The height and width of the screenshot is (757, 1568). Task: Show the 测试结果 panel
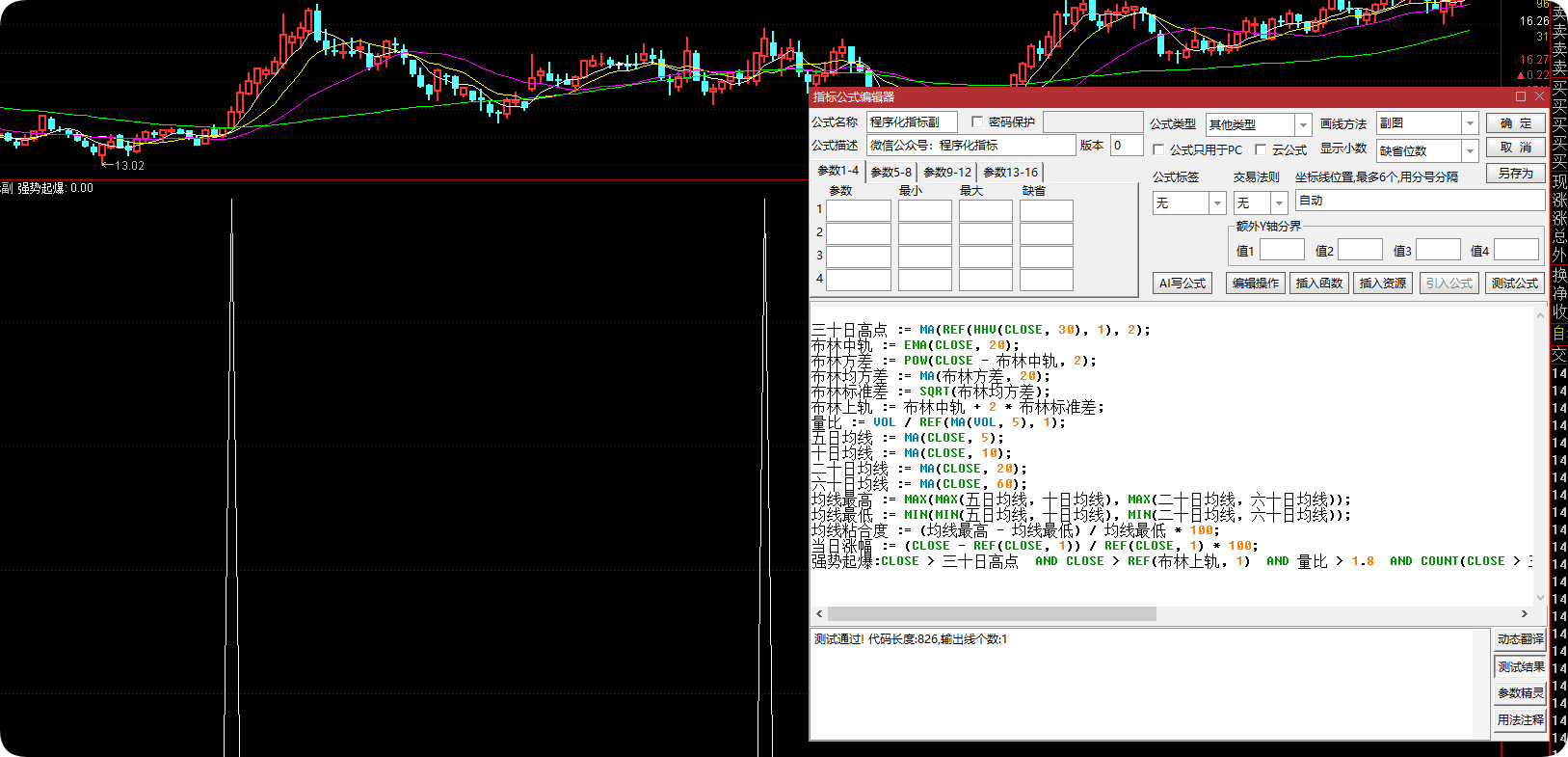click(1521, 666)
